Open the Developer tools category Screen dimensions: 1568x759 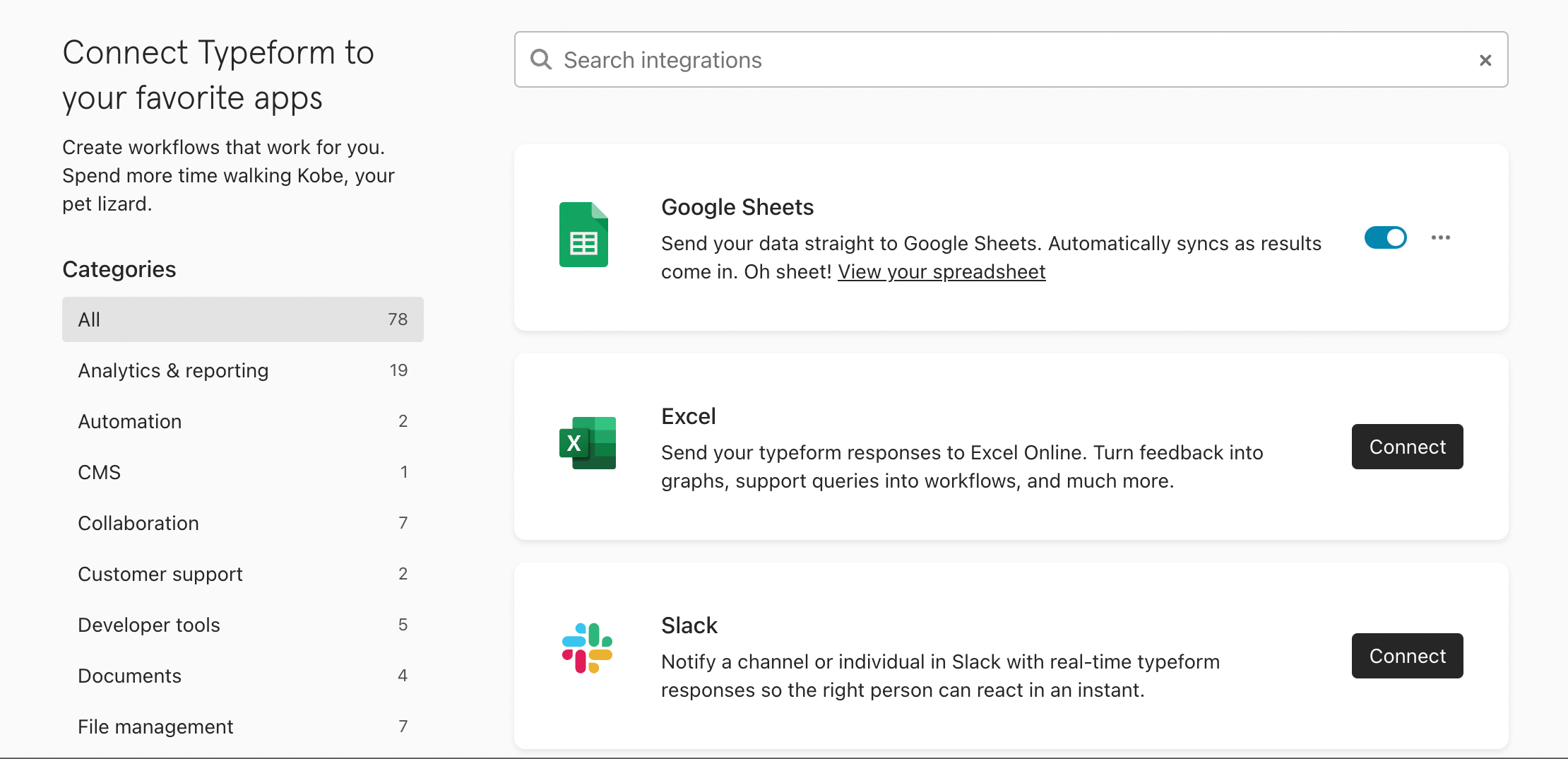point(242,625)
